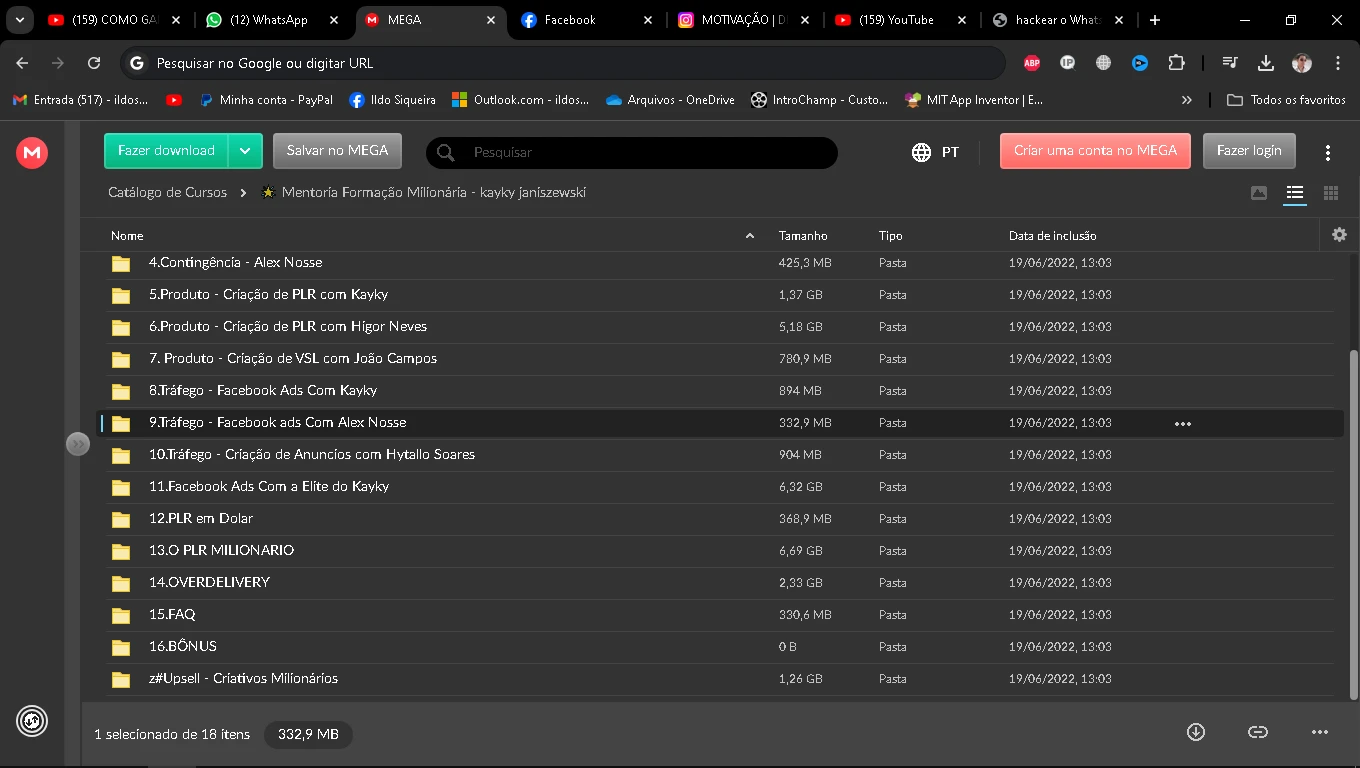Click the transfers icon in sidebar
1360x768 pixels.
32,720
